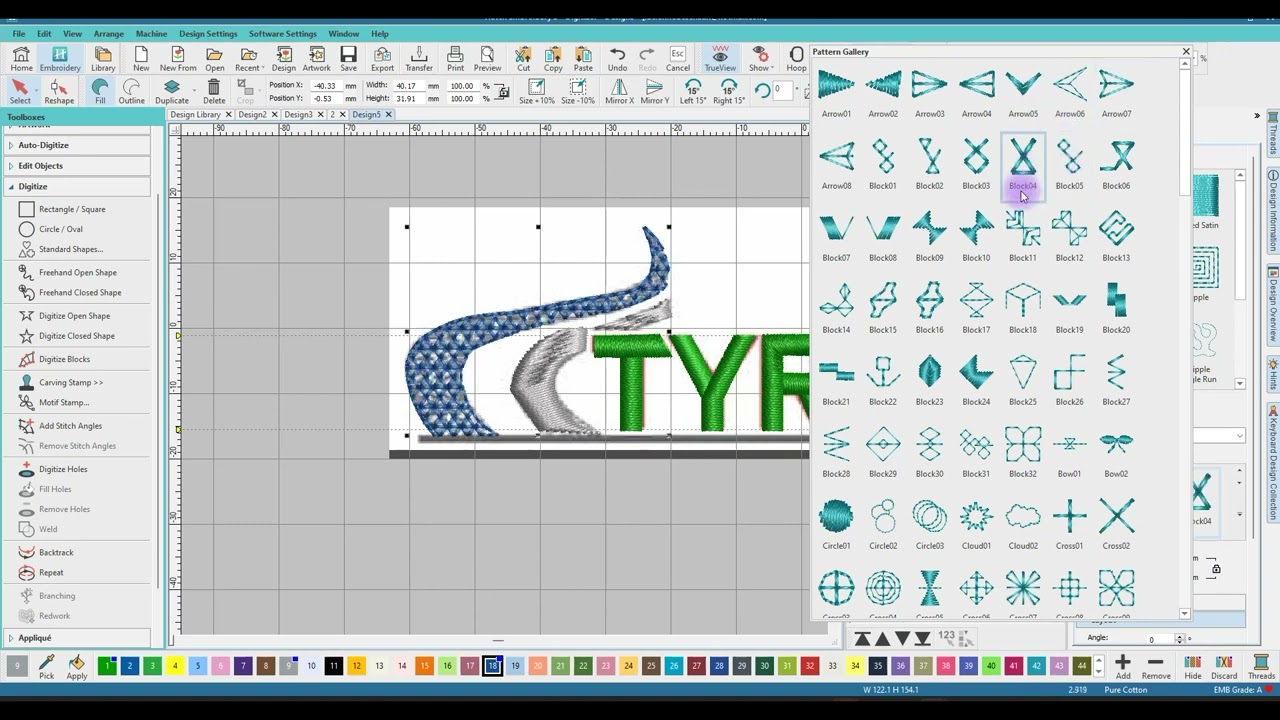Screen dimensions: 1280x720
Task: Apply the current color
Action: pos(77,668)
